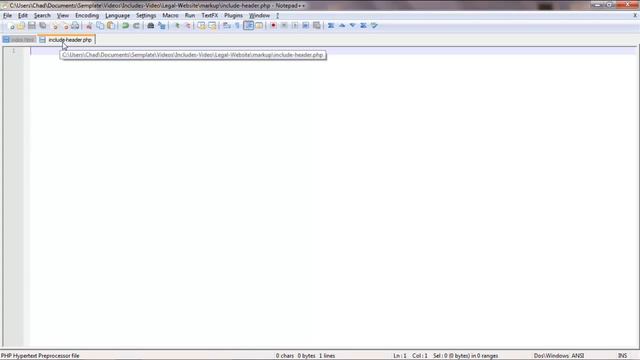Open the Search menu
This screenshot has height=360, width=640.
(42, 16)
